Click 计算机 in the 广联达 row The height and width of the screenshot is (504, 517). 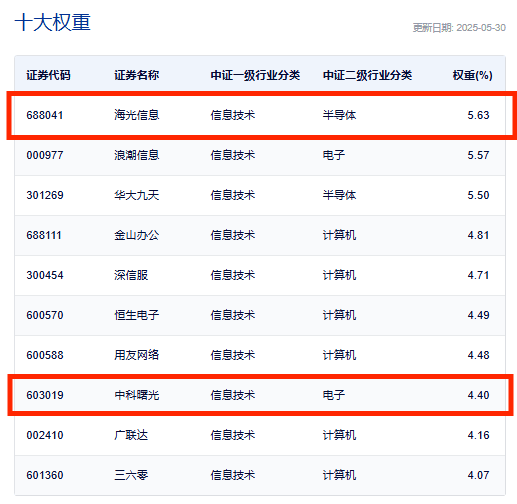[339, 435]
